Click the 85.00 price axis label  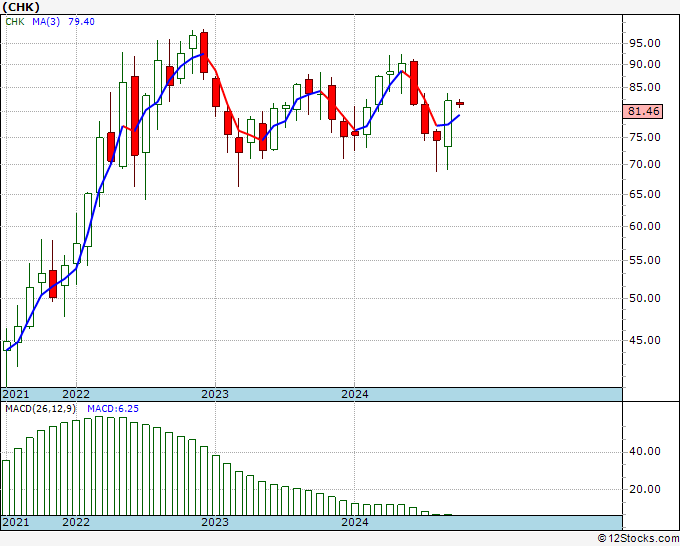(x=644, y=88)
